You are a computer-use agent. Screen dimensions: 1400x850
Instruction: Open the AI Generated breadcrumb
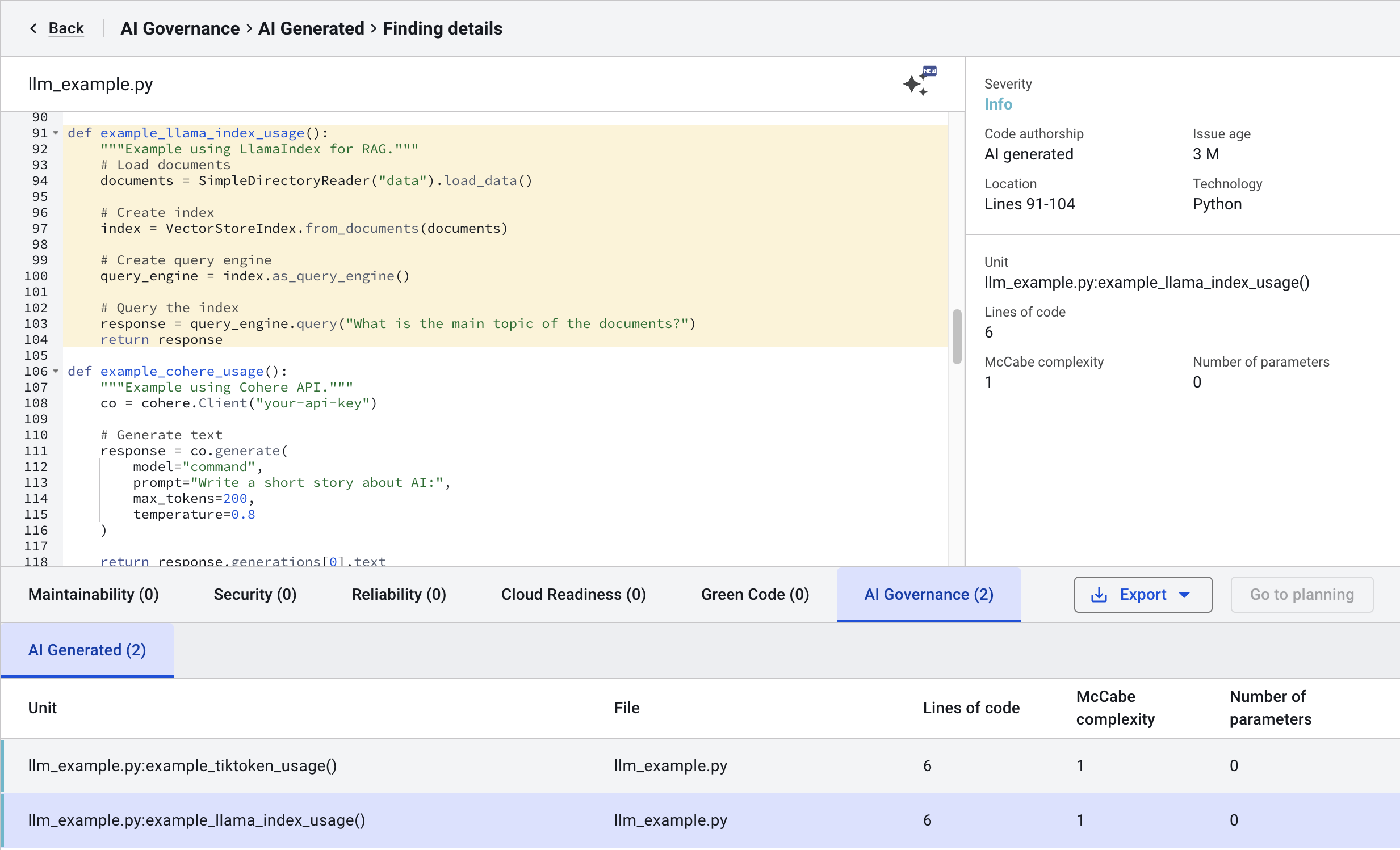point(311,28)
